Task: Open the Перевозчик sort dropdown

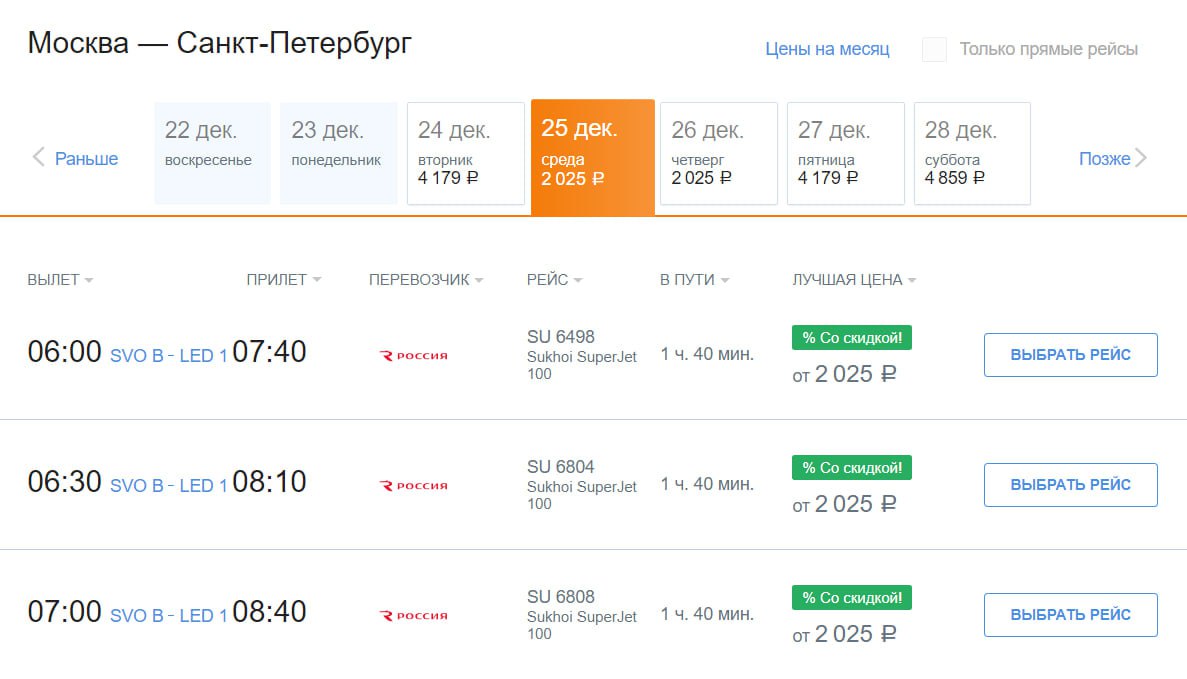Action: pyautogui.click(x=425, y=280)
